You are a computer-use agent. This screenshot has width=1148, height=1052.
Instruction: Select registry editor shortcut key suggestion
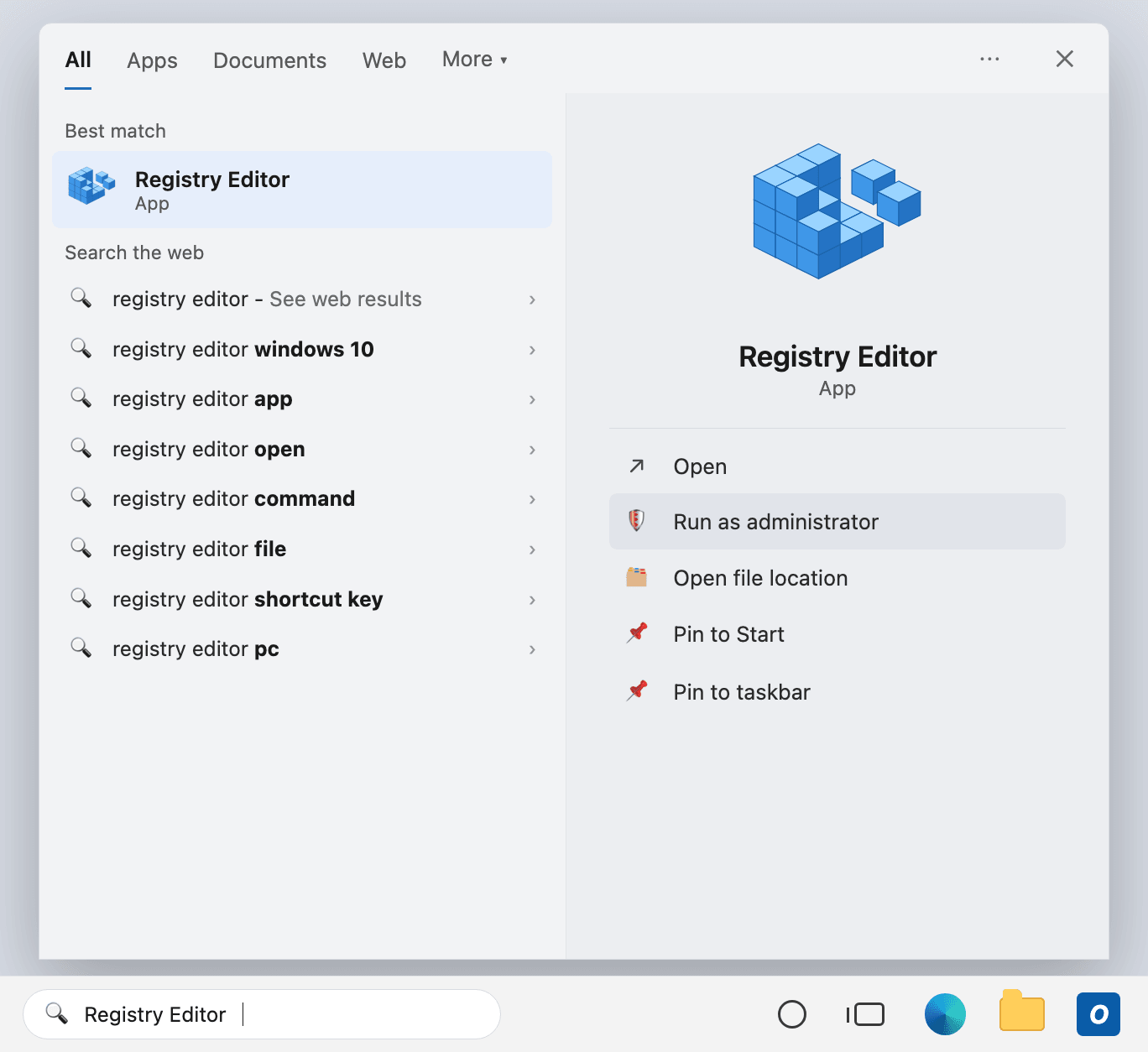(x=302, y=600)
